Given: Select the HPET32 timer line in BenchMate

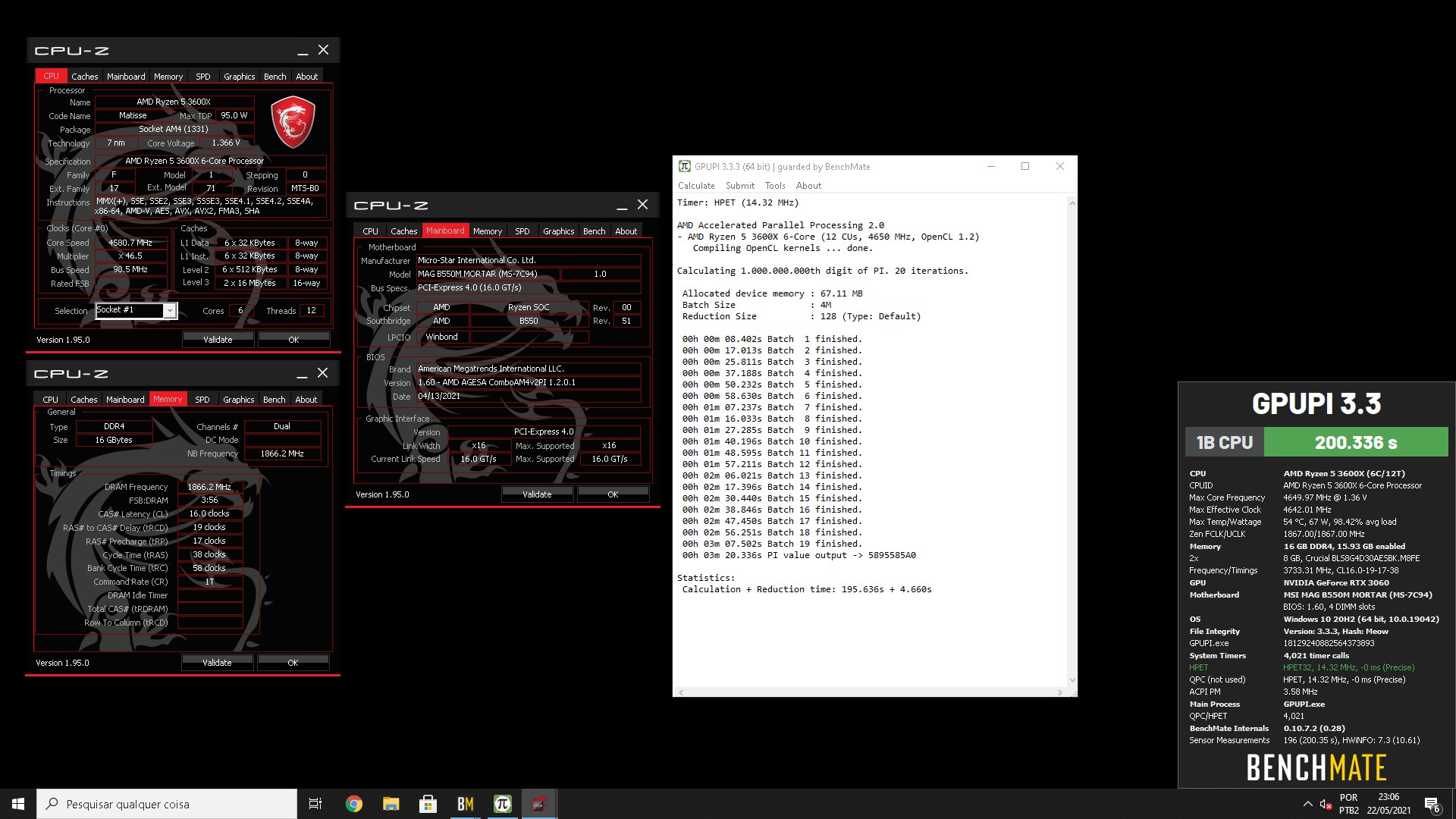Looking at the screenshot, I should (x=1301, y=667).
